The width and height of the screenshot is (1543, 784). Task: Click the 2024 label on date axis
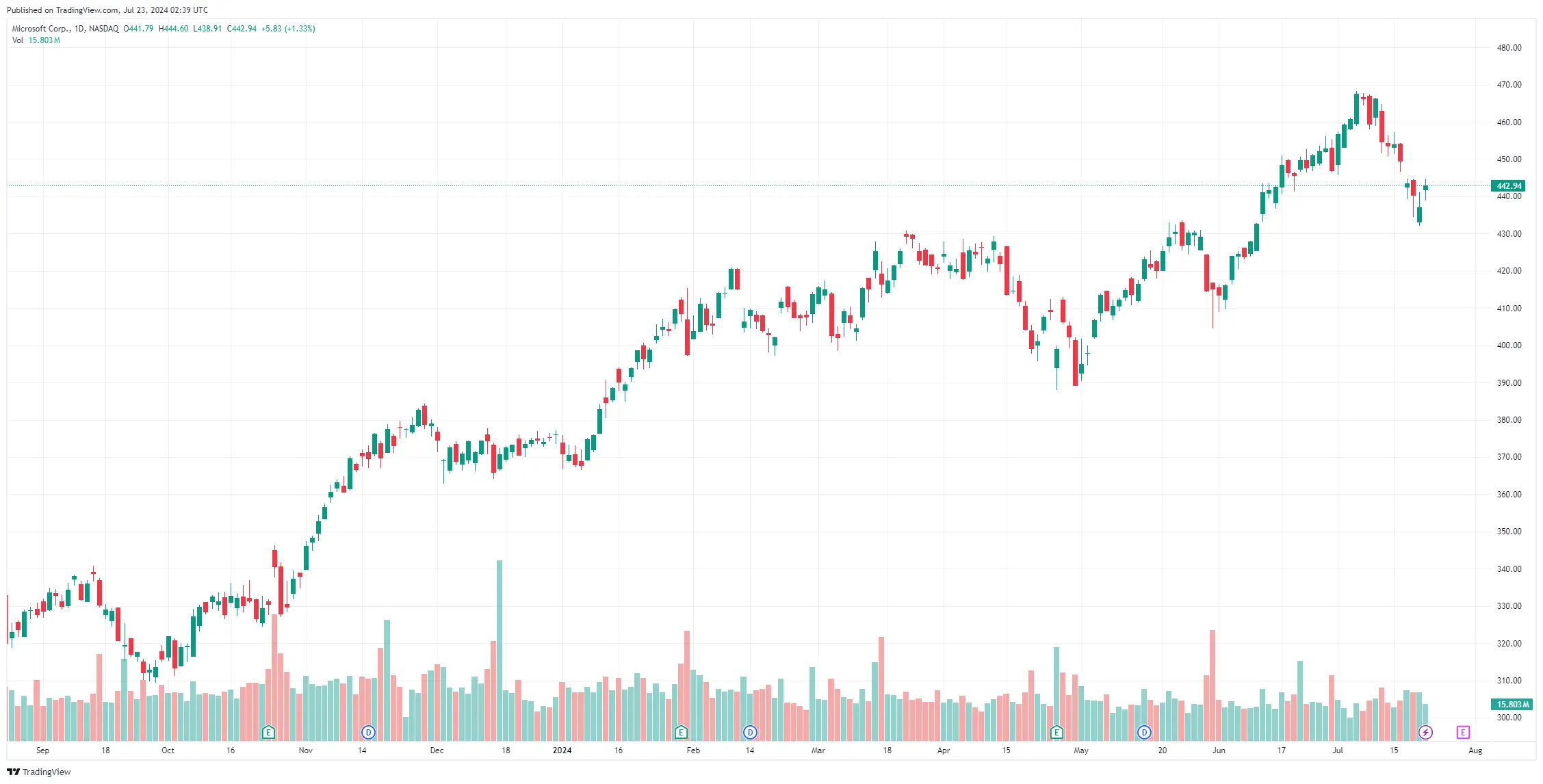[562, 750]
